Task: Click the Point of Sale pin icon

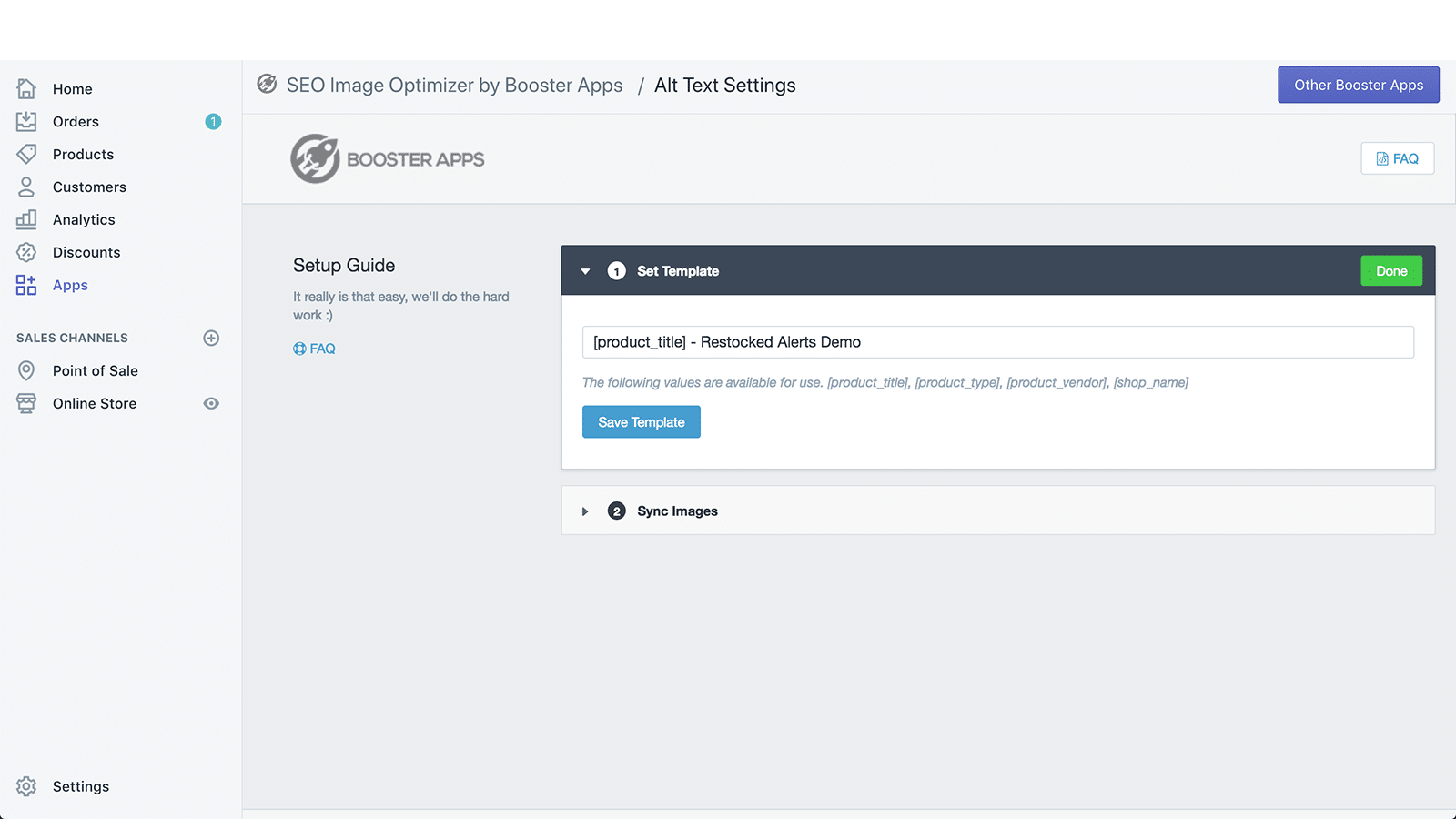Action: [26, 370]
